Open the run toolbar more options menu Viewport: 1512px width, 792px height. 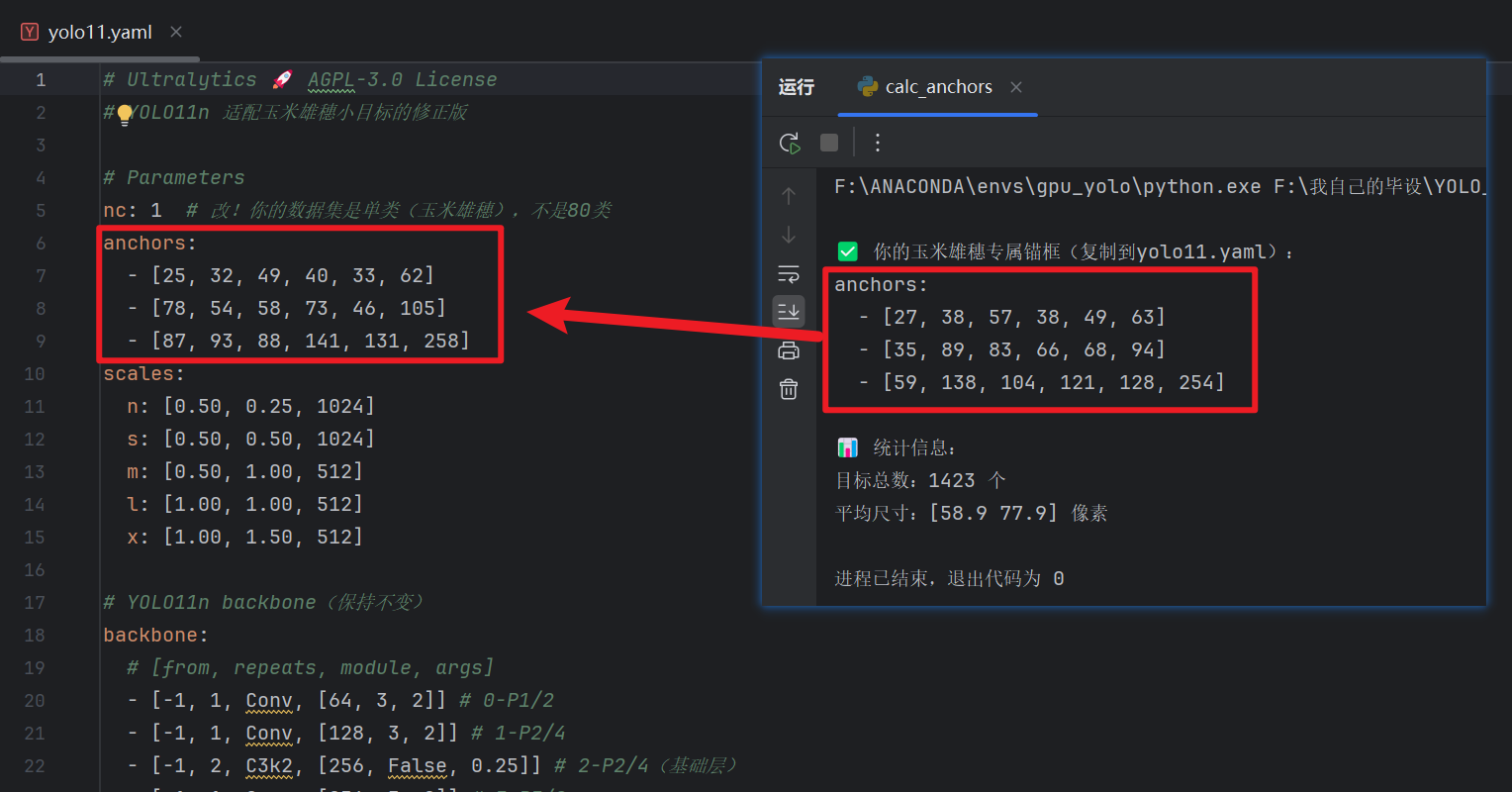(877, 143)
